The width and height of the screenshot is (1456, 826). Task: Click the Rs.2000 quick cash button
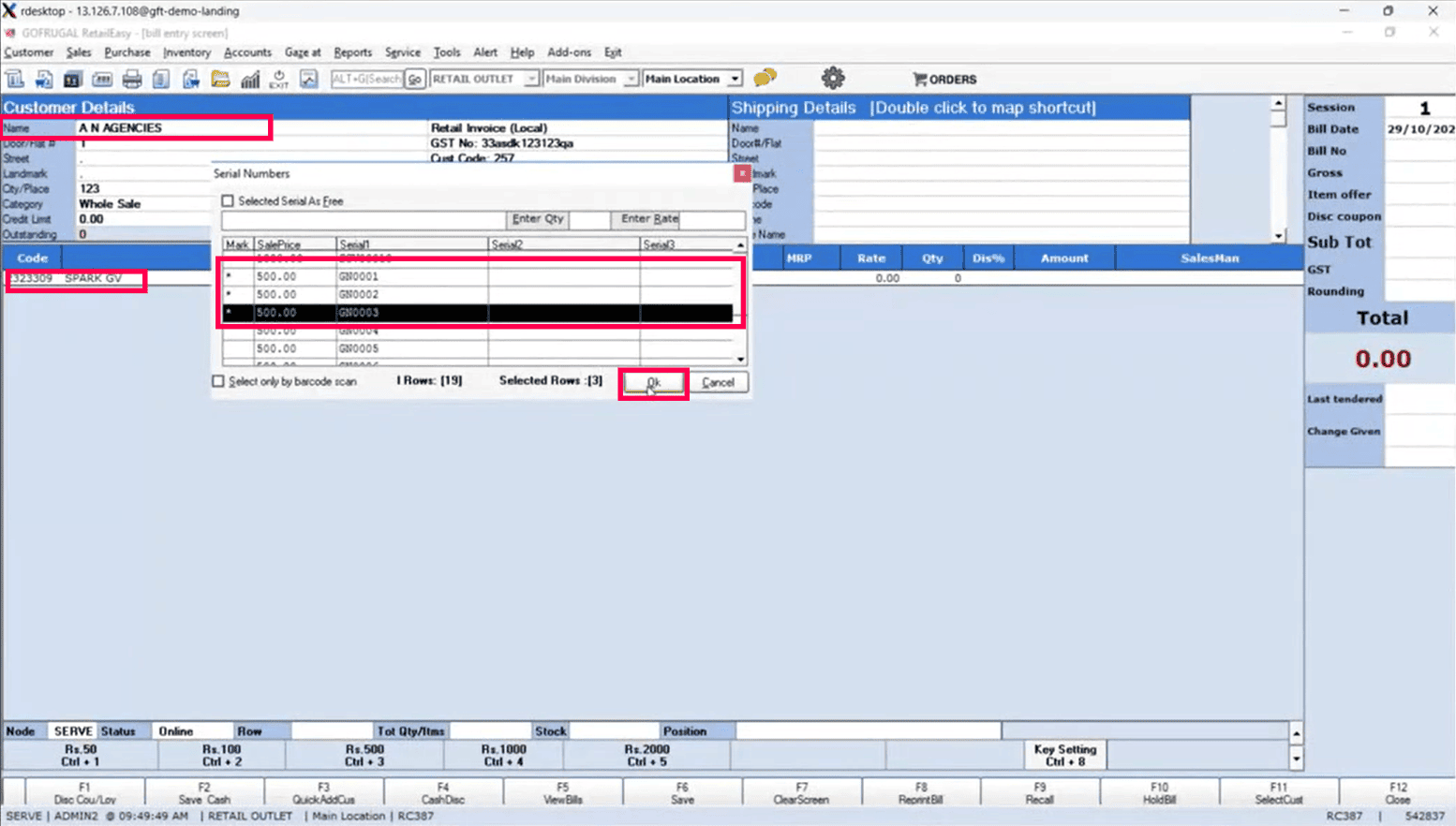647,756
